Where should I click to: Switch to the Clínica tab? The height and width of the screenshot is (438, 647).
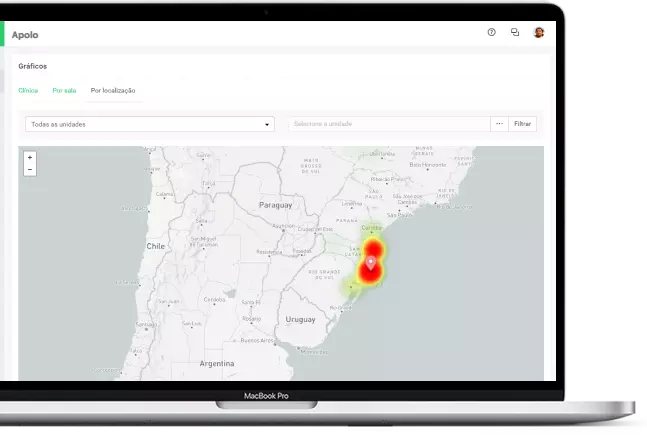tap(28, 90)
